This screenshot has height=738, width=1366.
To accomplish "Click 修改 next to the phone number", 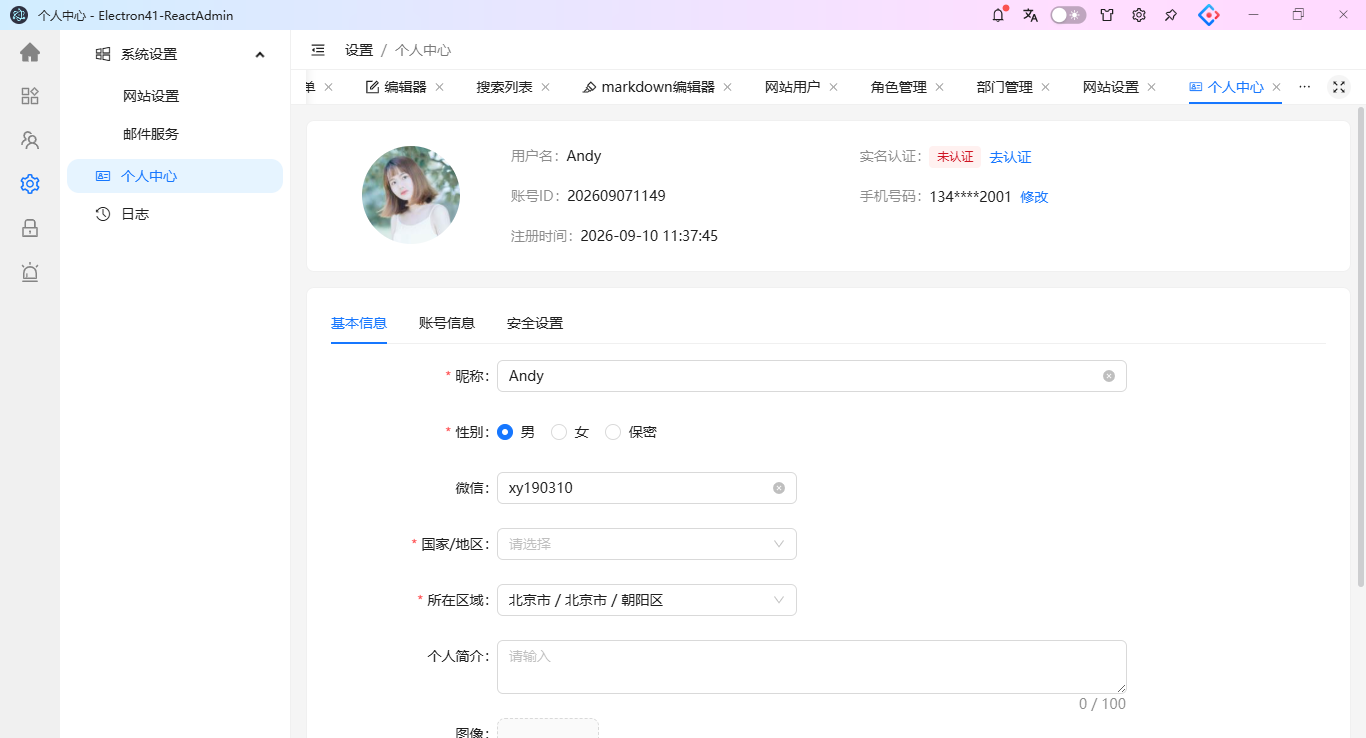I will pos(1034,197).
